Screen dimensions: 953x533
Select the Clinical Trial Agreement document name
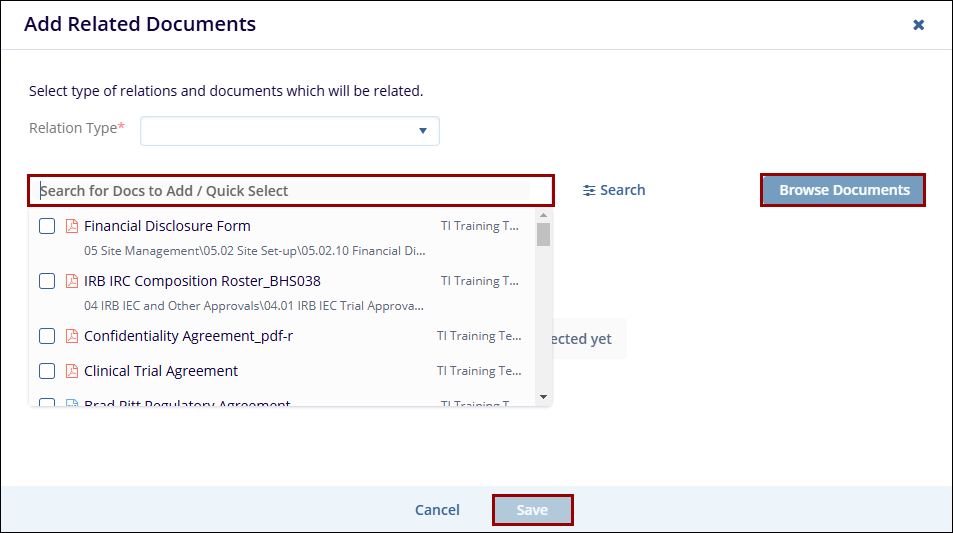161,371
